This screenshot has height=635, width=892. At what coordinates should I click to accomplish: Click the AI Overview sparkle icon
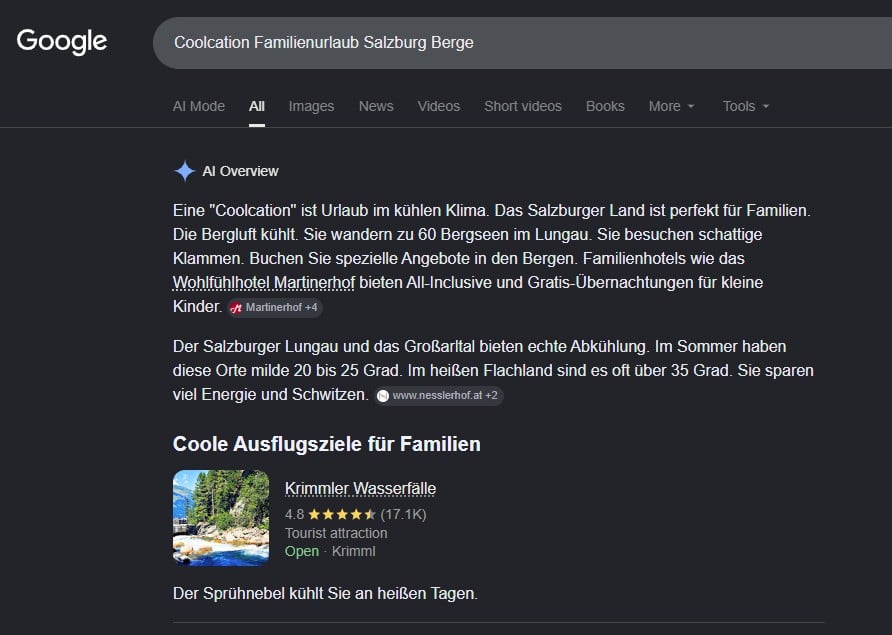[x=185, y=171]
